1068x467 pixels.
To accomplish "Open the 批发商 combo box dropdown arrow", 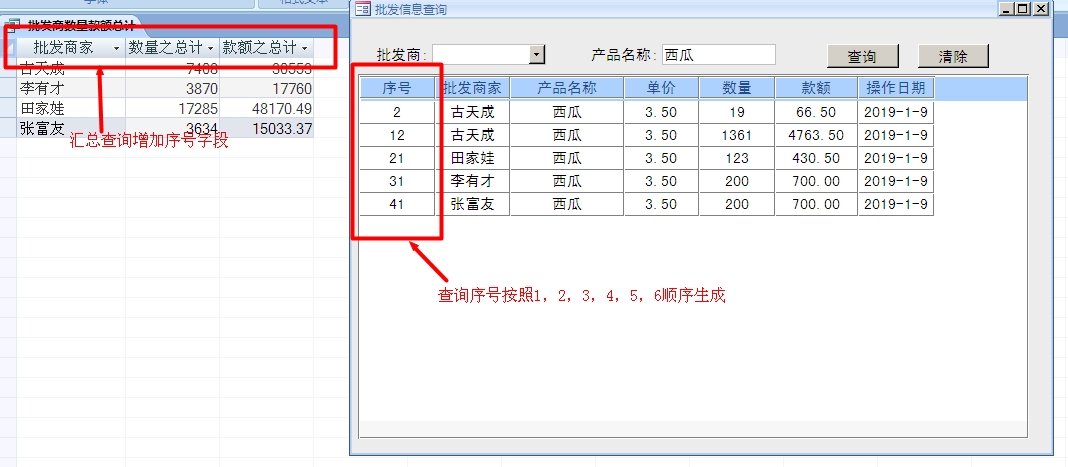I will point(537,54).
